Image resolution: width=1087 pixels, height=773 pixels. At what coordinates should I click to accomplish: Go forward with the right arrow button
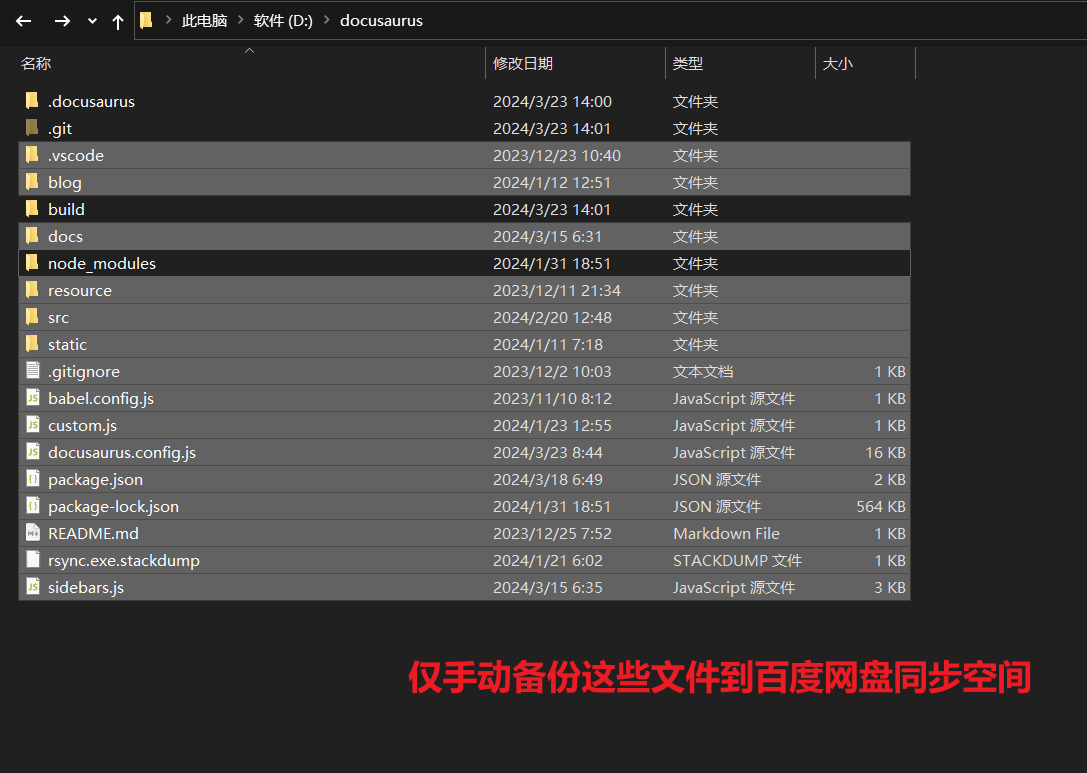point(62,21)
